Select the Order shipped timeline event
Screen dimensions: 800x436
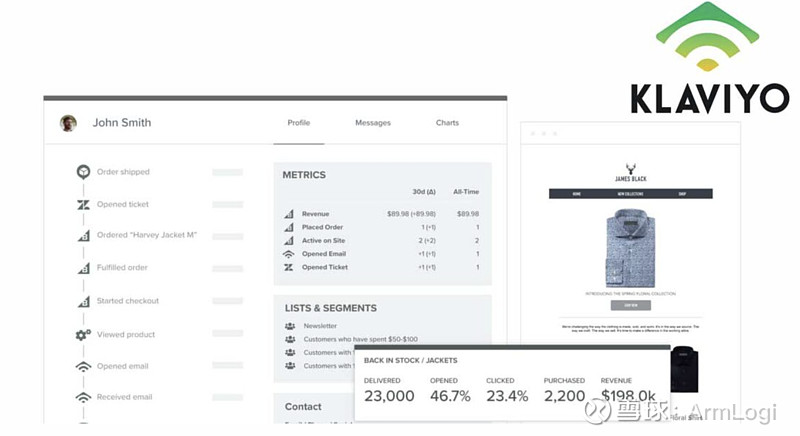click(123, 172)
